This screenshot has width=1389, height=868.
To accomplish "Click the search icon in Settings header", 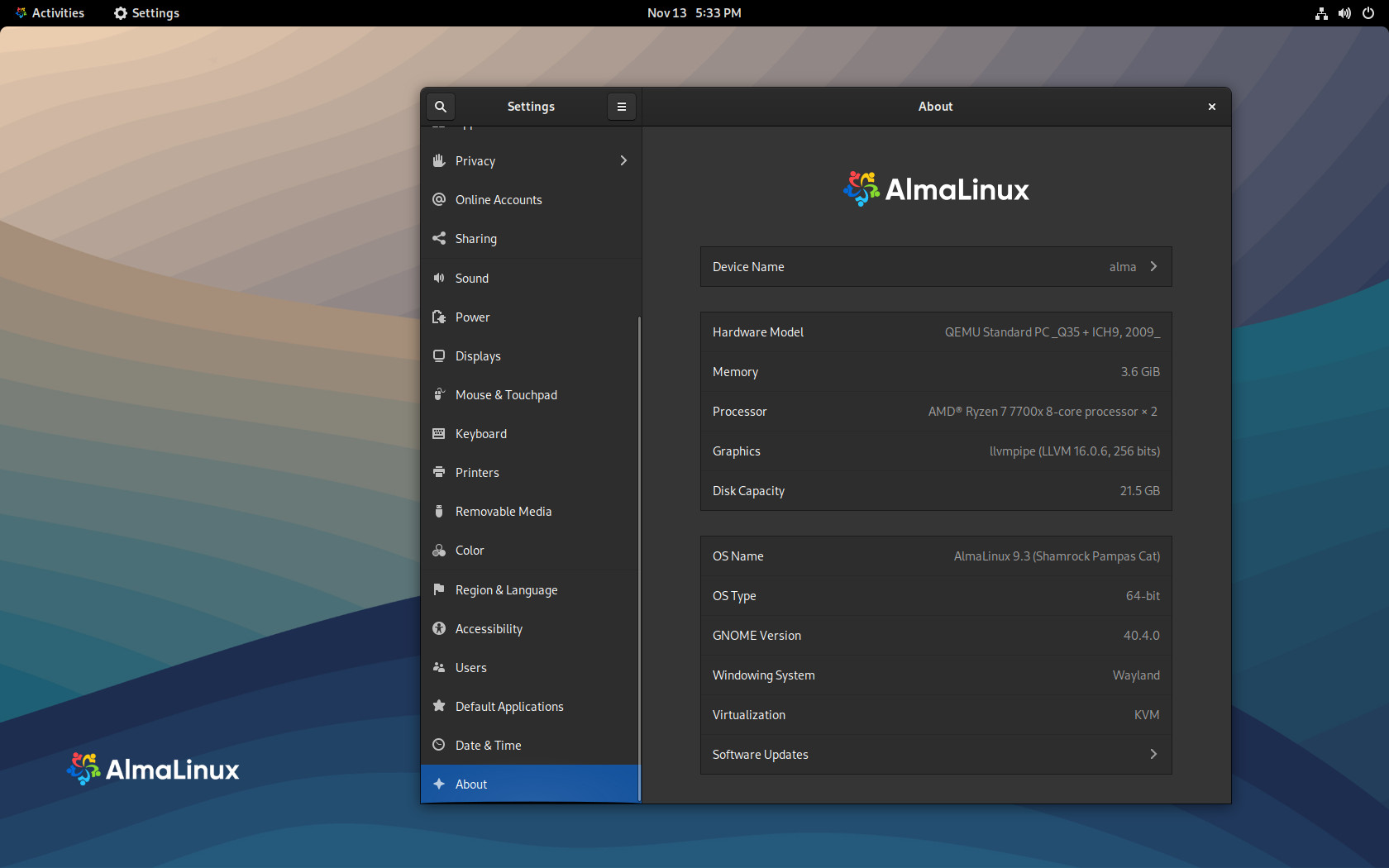I will click(441, 107).
